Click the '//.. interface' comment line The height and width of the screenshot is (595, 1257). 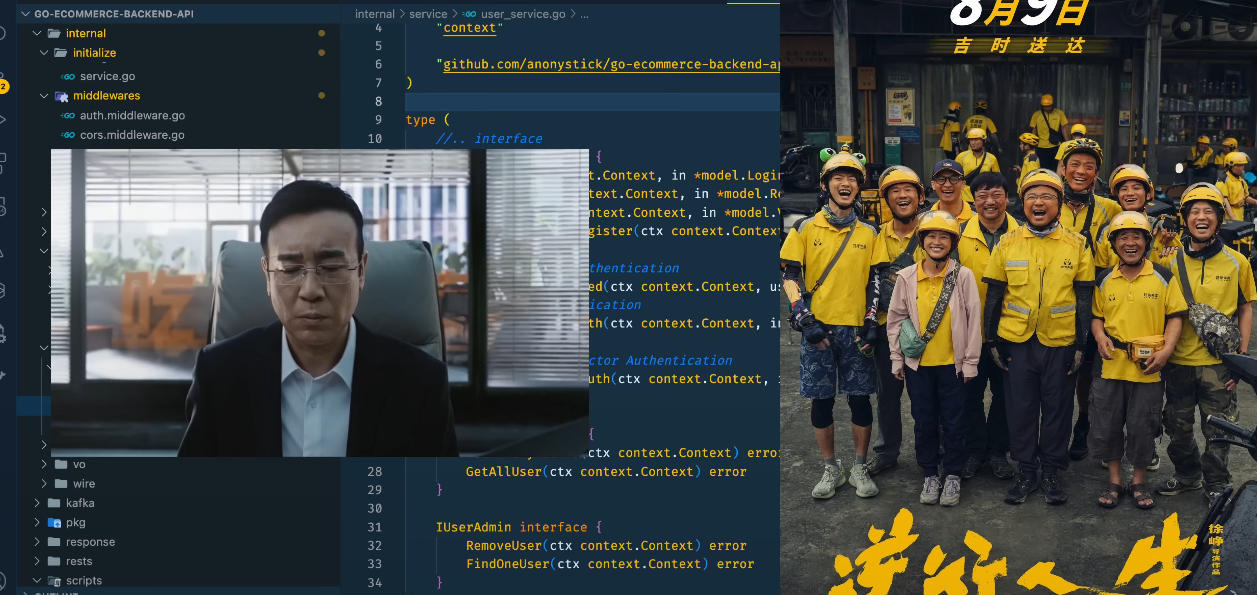(x=489, y=138)
